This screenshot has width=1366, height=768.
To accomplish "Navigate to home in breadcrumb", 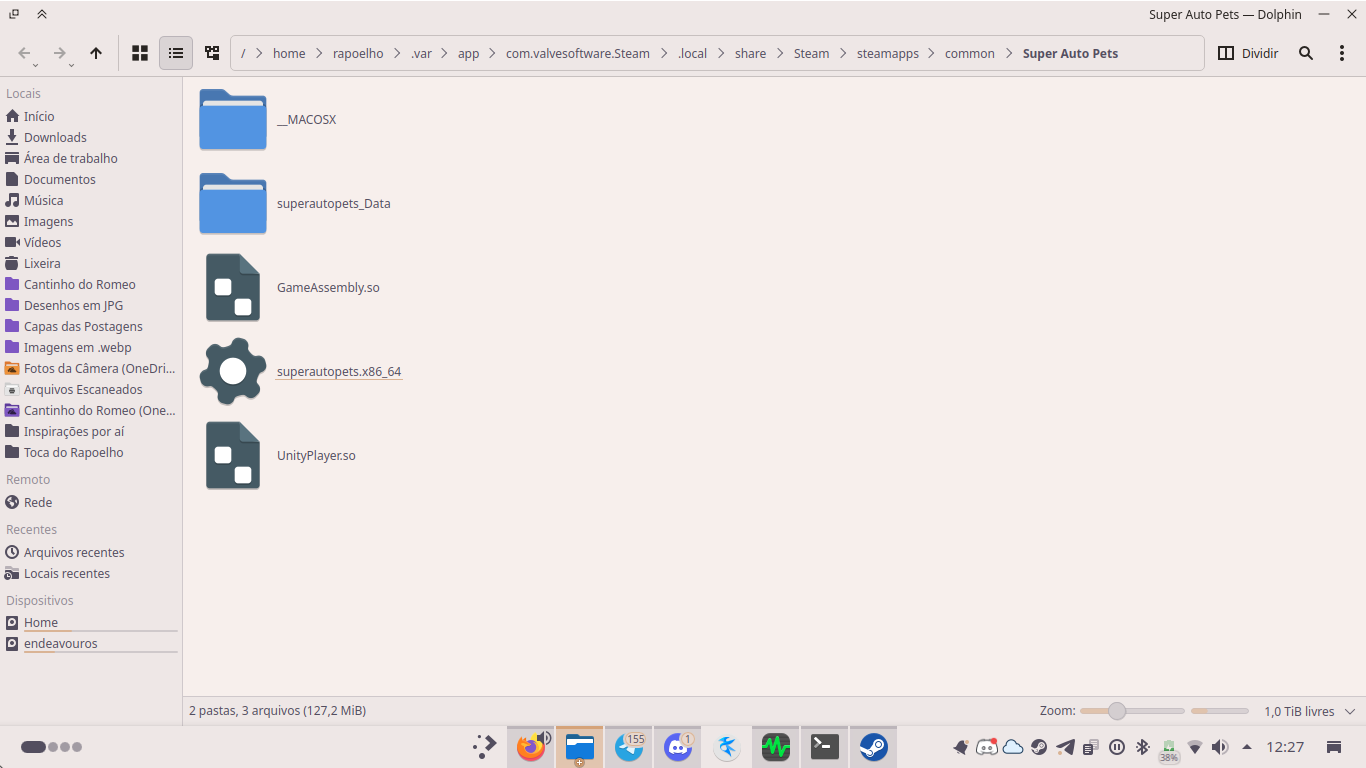I will click(x=289, y=53).
